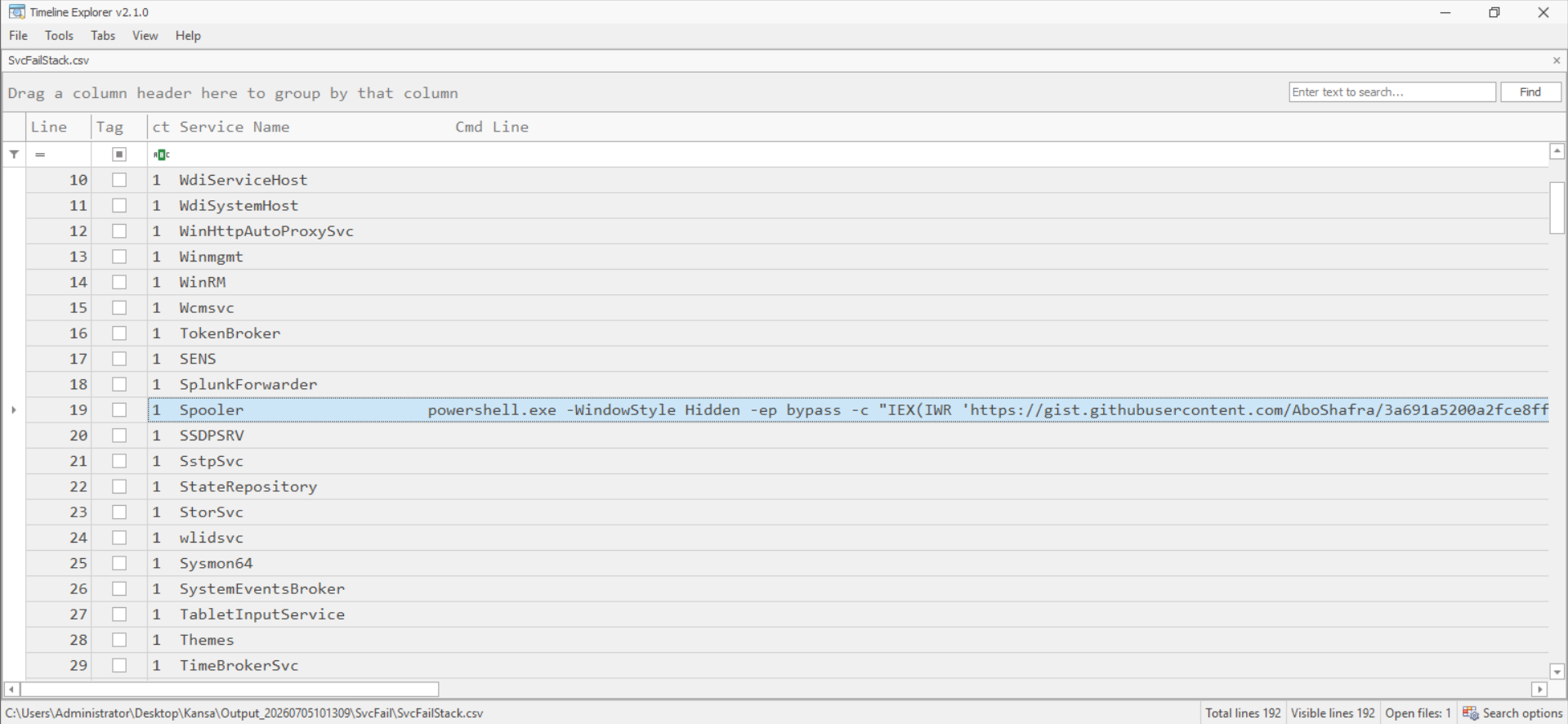Sort by the Tag column header
This screenshot has width=1568, height=724.
coord(119,127)
